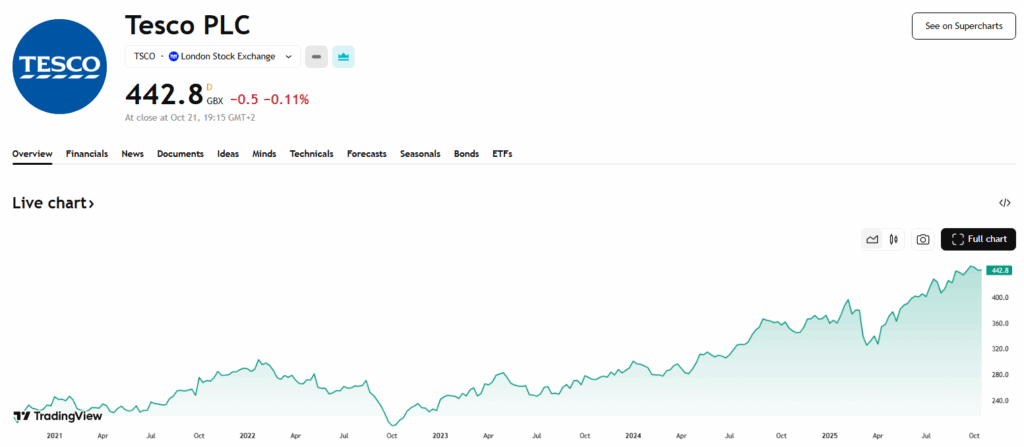Image resolution: width=1024 pixels, height=447 pixels.
Task: Click the 442.8 price label on axis
Action: point(998,270)
